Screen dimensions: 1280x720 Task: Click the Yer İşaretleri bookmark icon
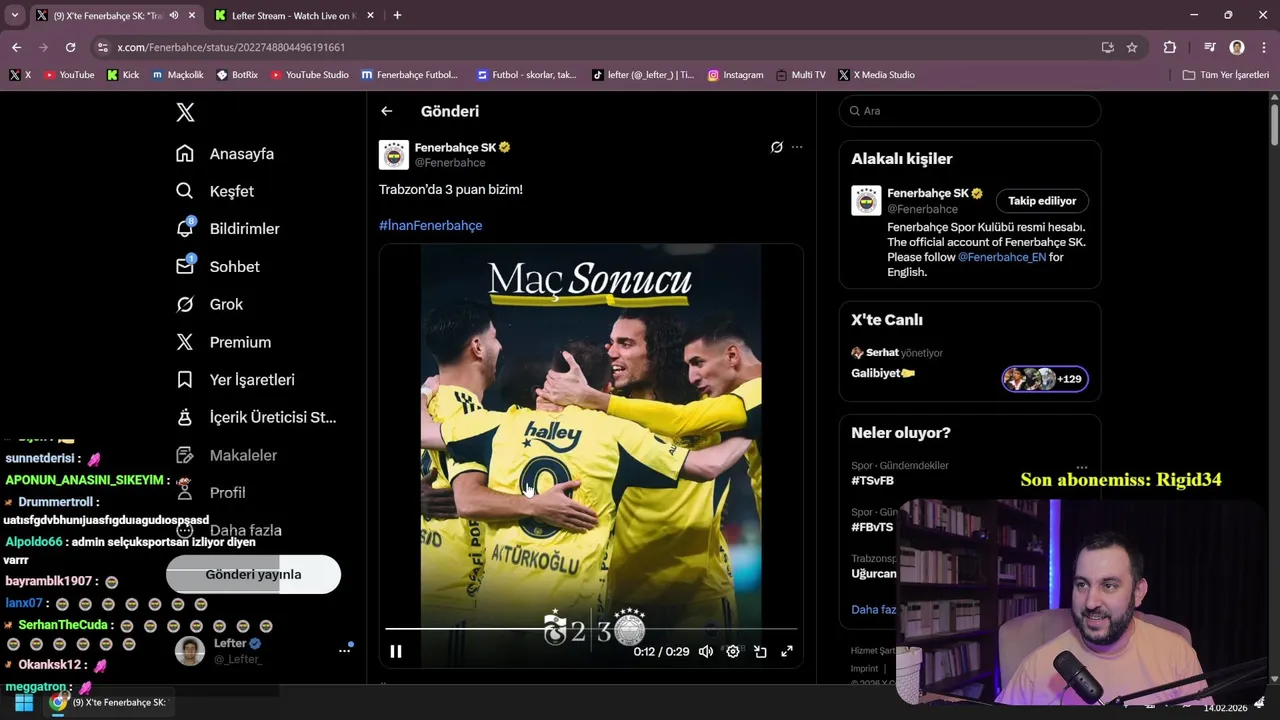coord(185,380)
